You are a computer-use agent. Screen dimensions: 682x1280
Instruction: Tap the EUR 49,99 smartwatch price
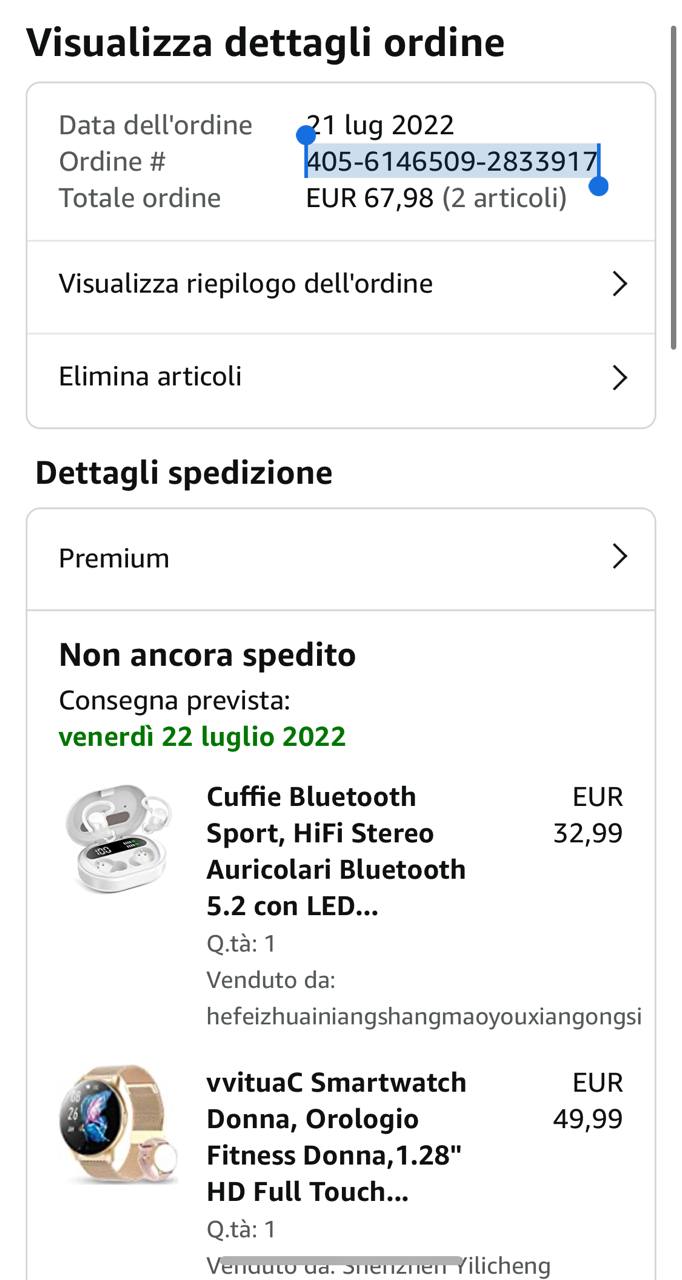(x=588, y=1101)
